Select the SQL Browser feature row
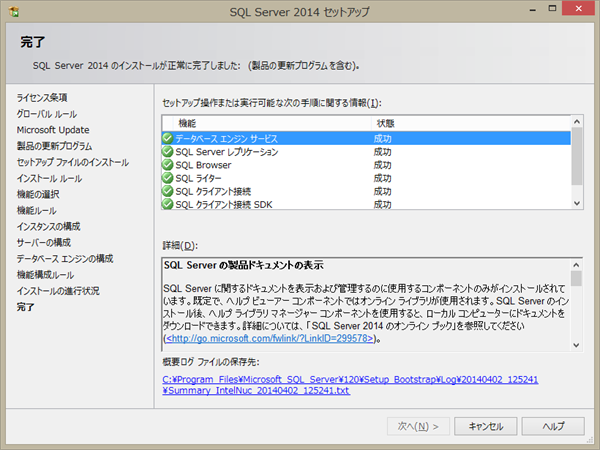 (366, 165)
